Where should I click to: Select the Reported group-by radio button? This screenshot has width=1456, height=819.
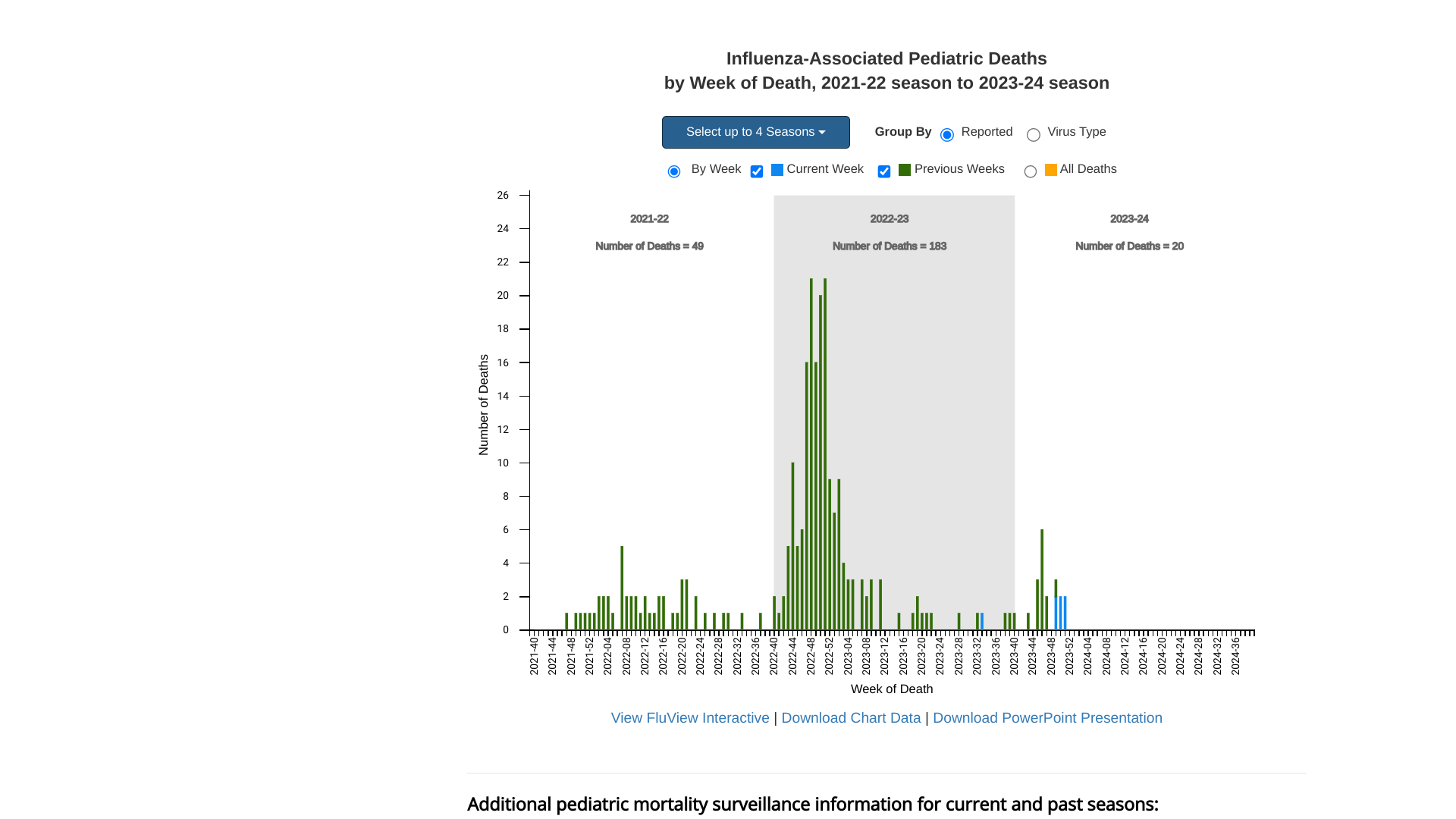946,135
